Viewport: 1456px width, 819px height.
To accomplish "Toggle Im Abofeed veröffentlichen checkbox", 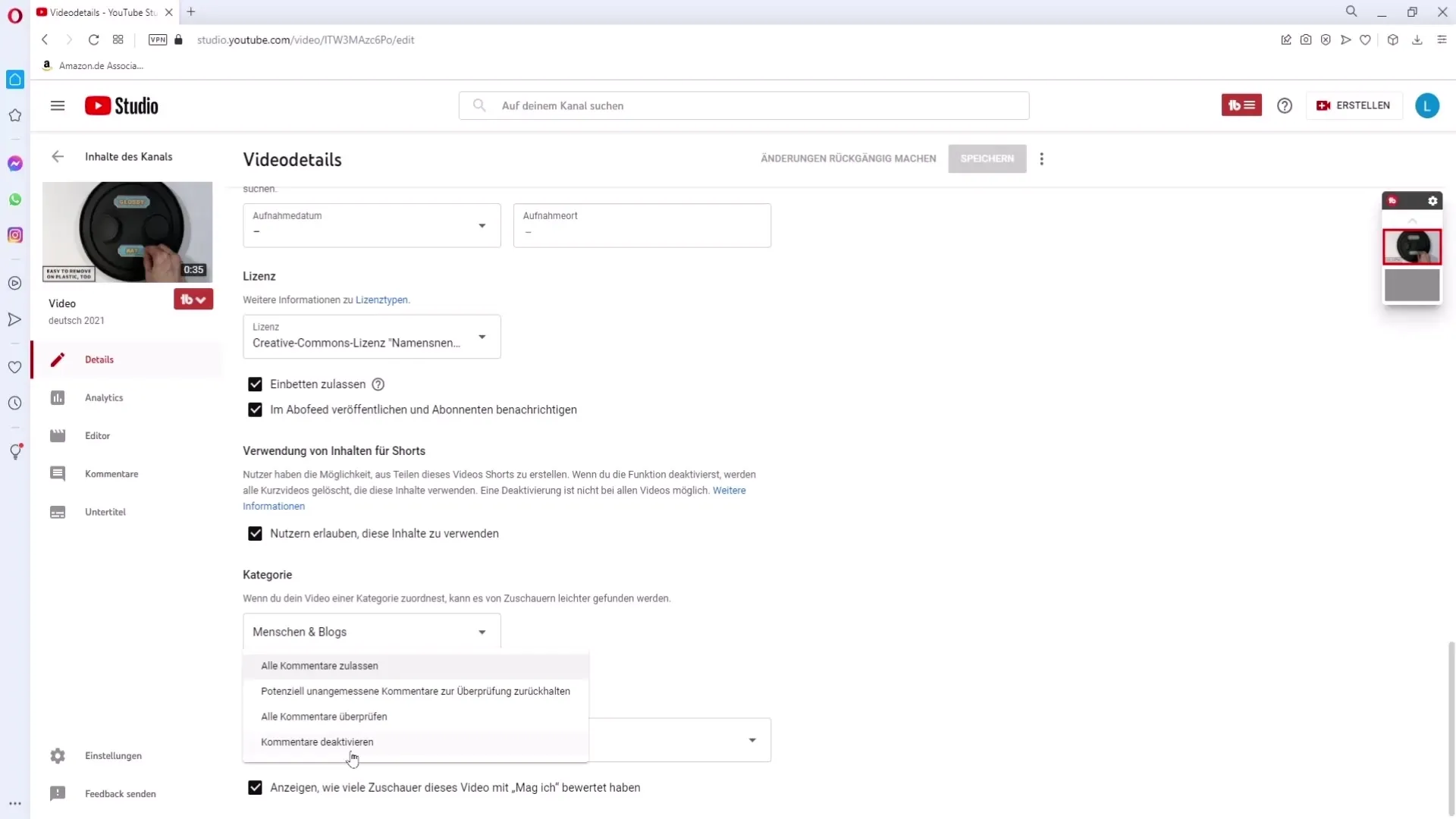I will (255, 409).
